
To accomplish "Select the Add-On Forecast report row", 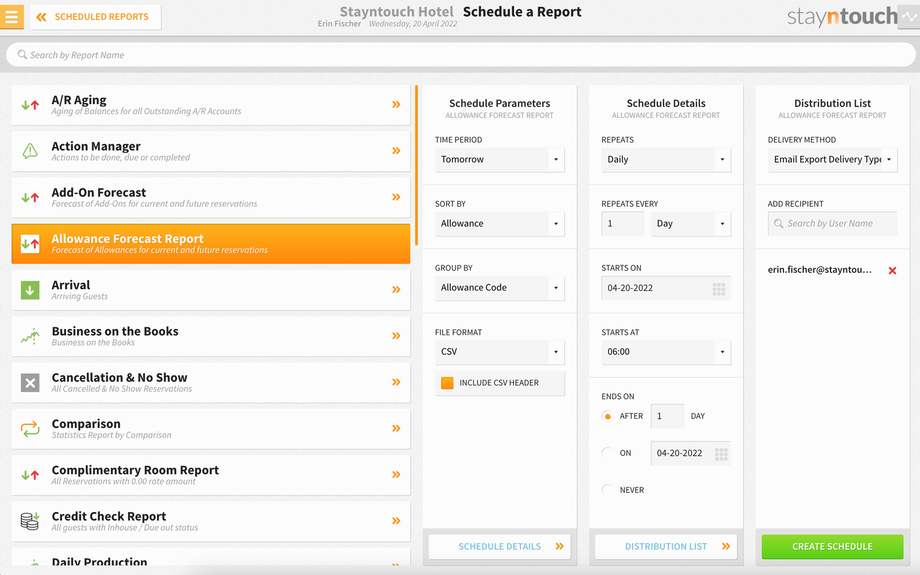I will [x=211, y=197].
